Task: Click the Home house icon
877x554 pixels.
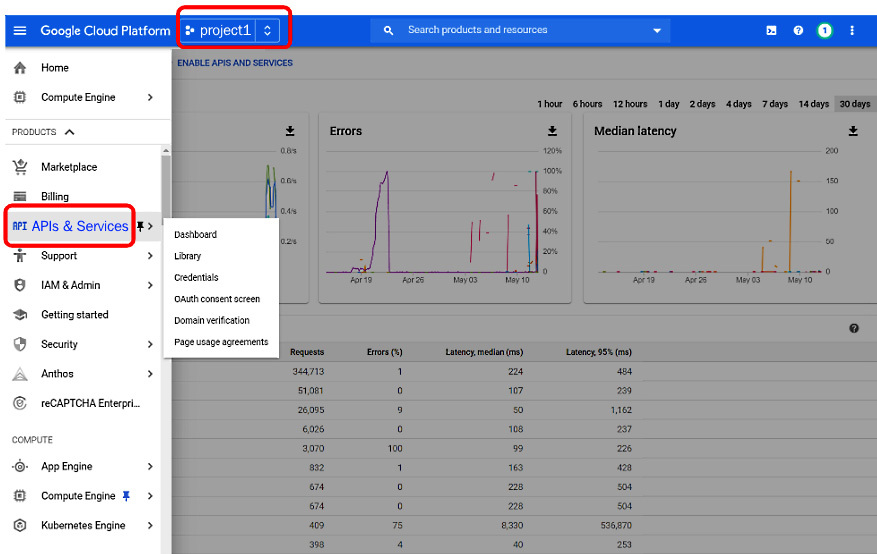Action: [20, 68]
